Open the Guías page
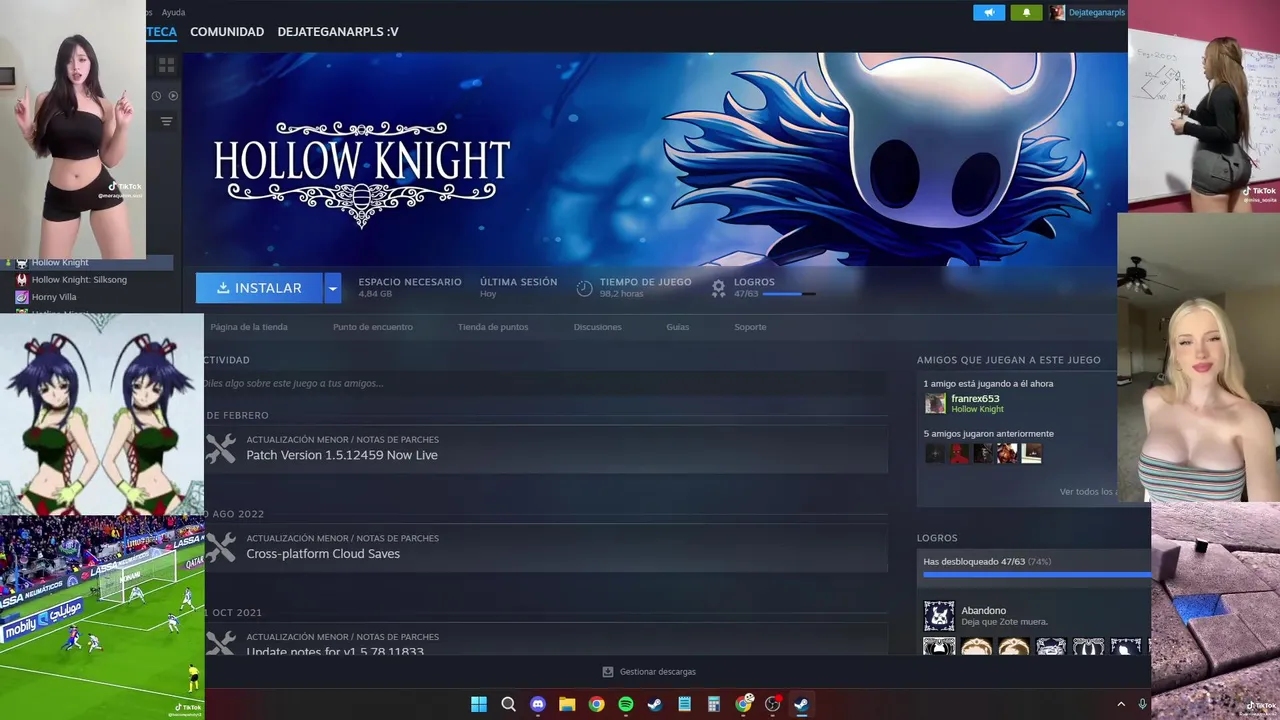This screenshot has height=720, width=1280. tap(678, 327)
